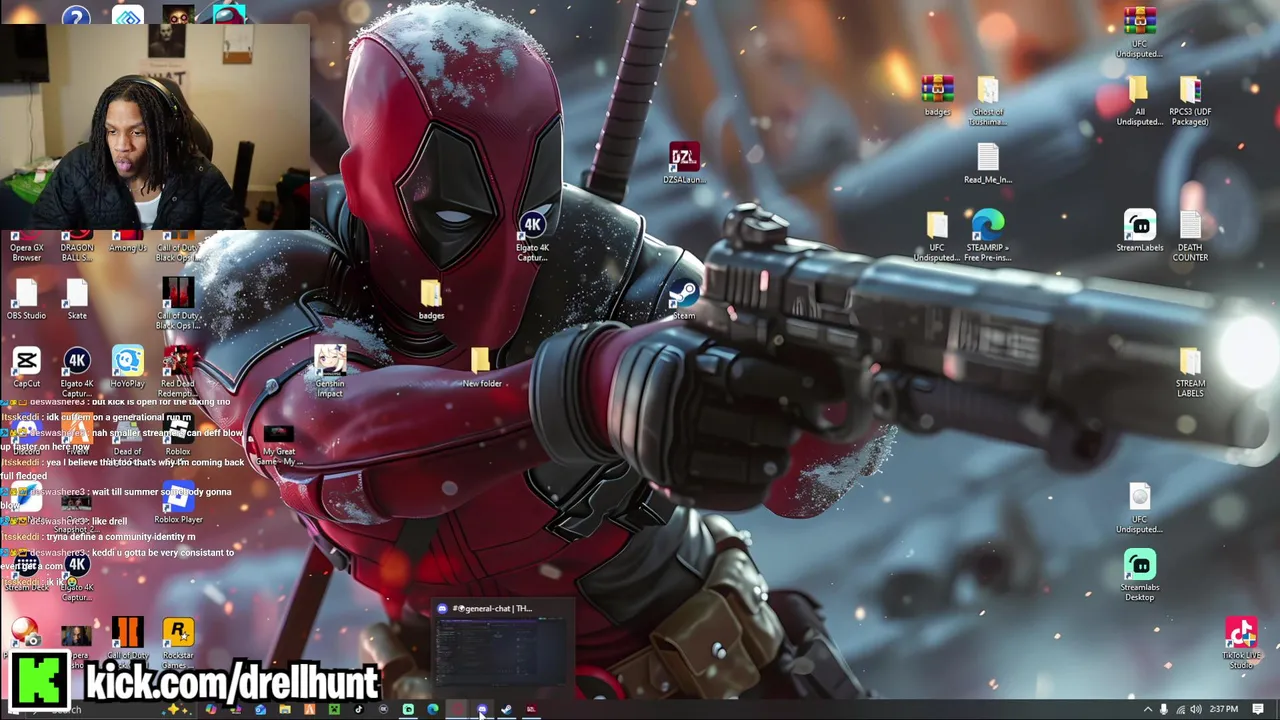
Task: Open CapCut desktop shortcut
Action: click(x=26, y=367)
